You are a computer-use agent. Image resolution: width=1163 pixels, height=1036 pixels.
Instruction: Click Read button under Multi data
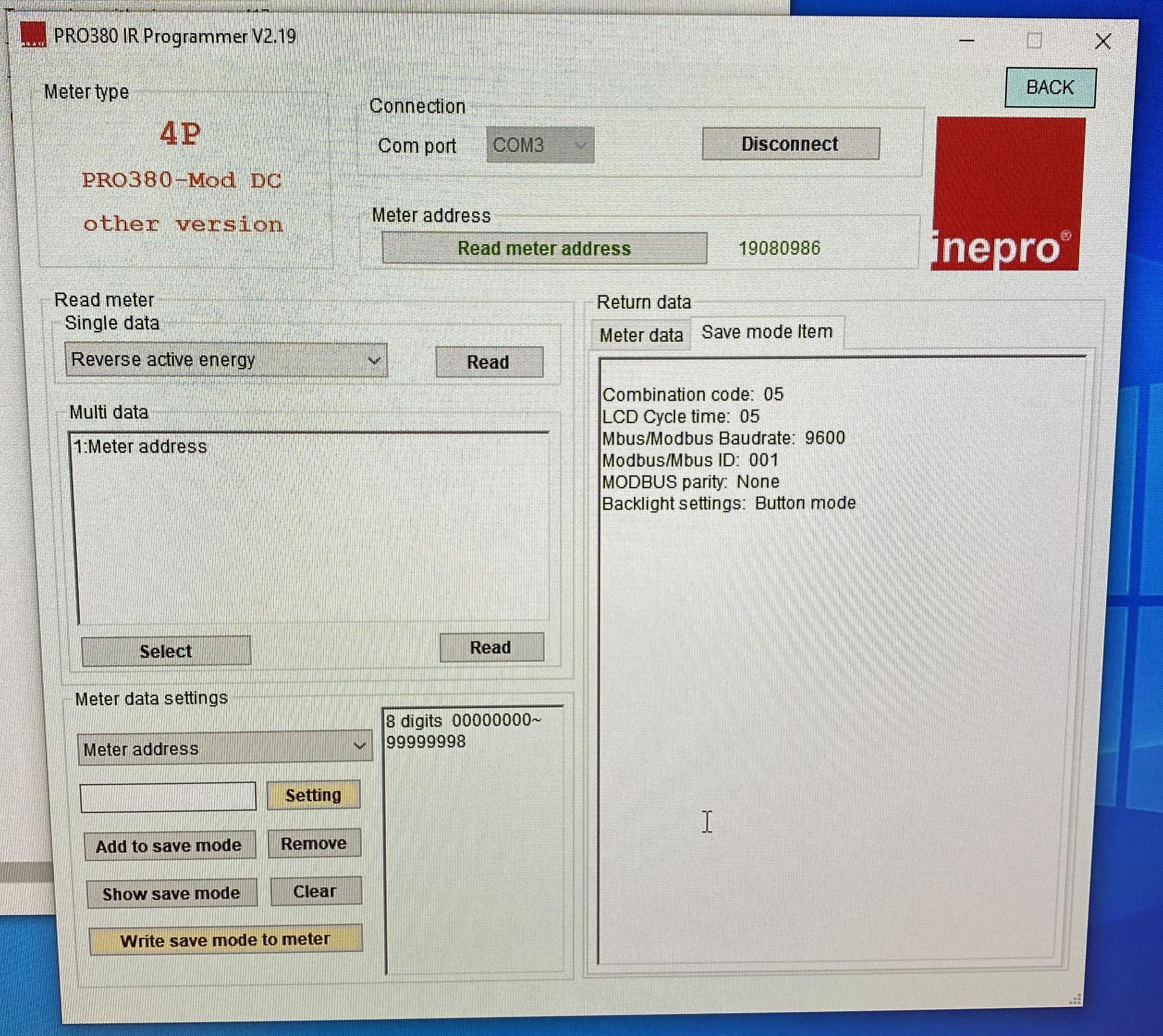tap(491, 647)
